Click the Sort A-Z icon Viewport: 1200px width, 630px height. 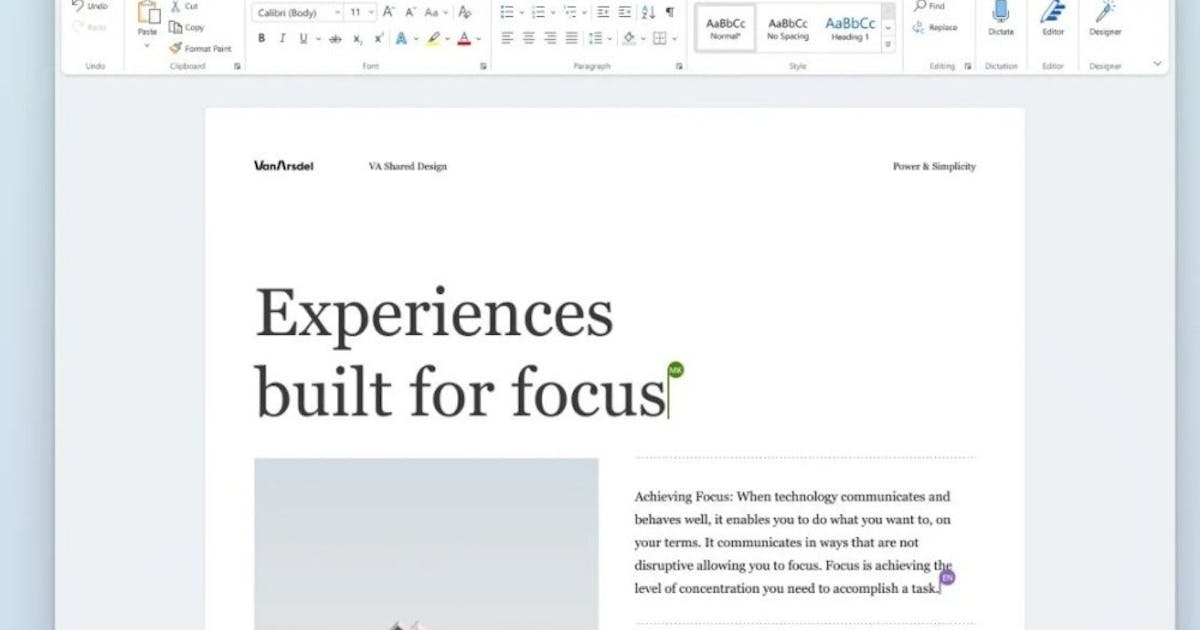click(x=648, y=12)
